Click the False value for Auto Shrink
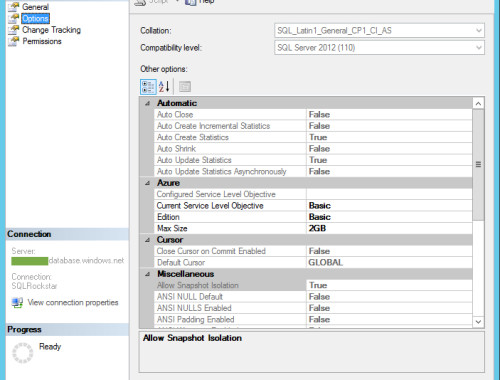The image size is (500, 380). coord(319,149)
